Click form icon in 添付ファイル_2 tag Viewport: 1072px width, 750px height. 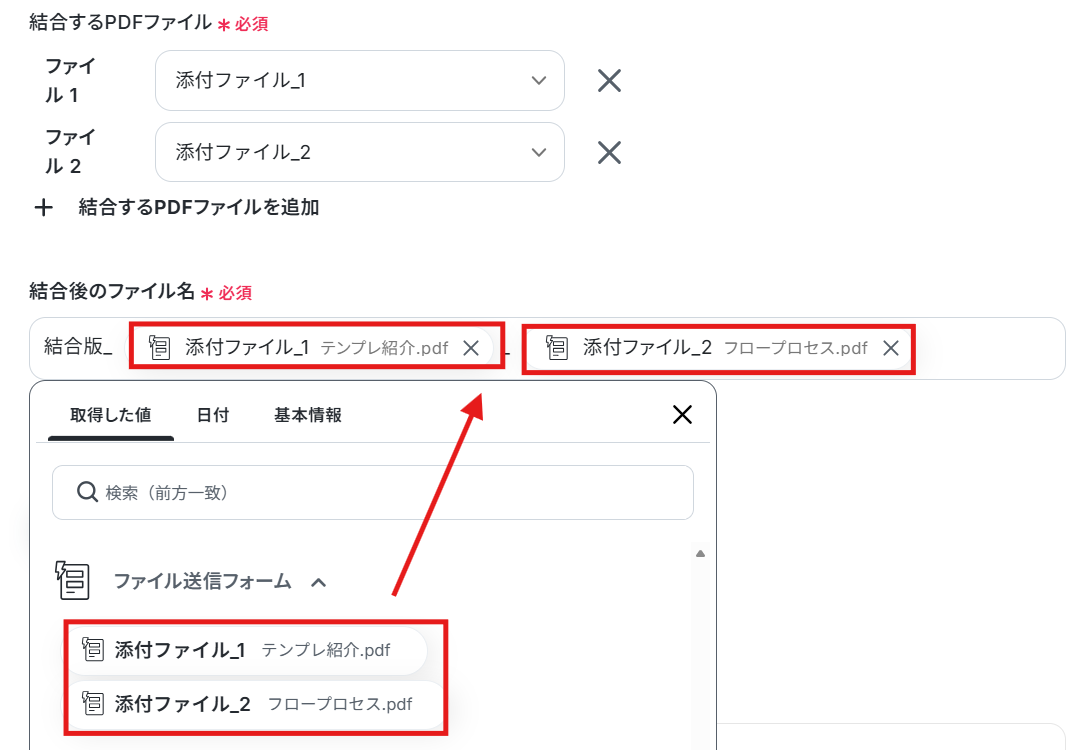[x=557, y=347]
